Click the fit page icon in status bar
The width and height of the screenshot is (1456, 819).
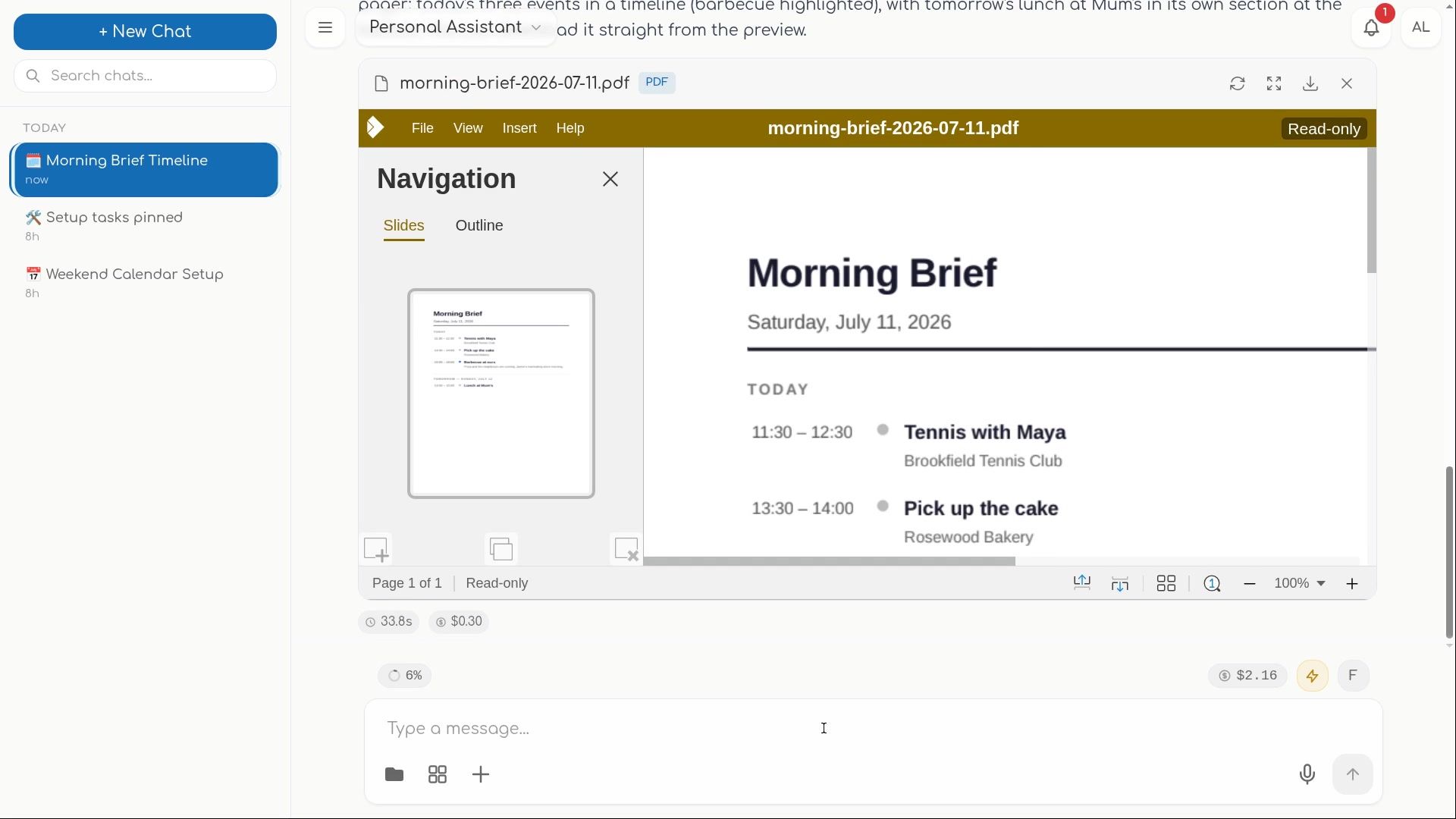click(1121, 583)
